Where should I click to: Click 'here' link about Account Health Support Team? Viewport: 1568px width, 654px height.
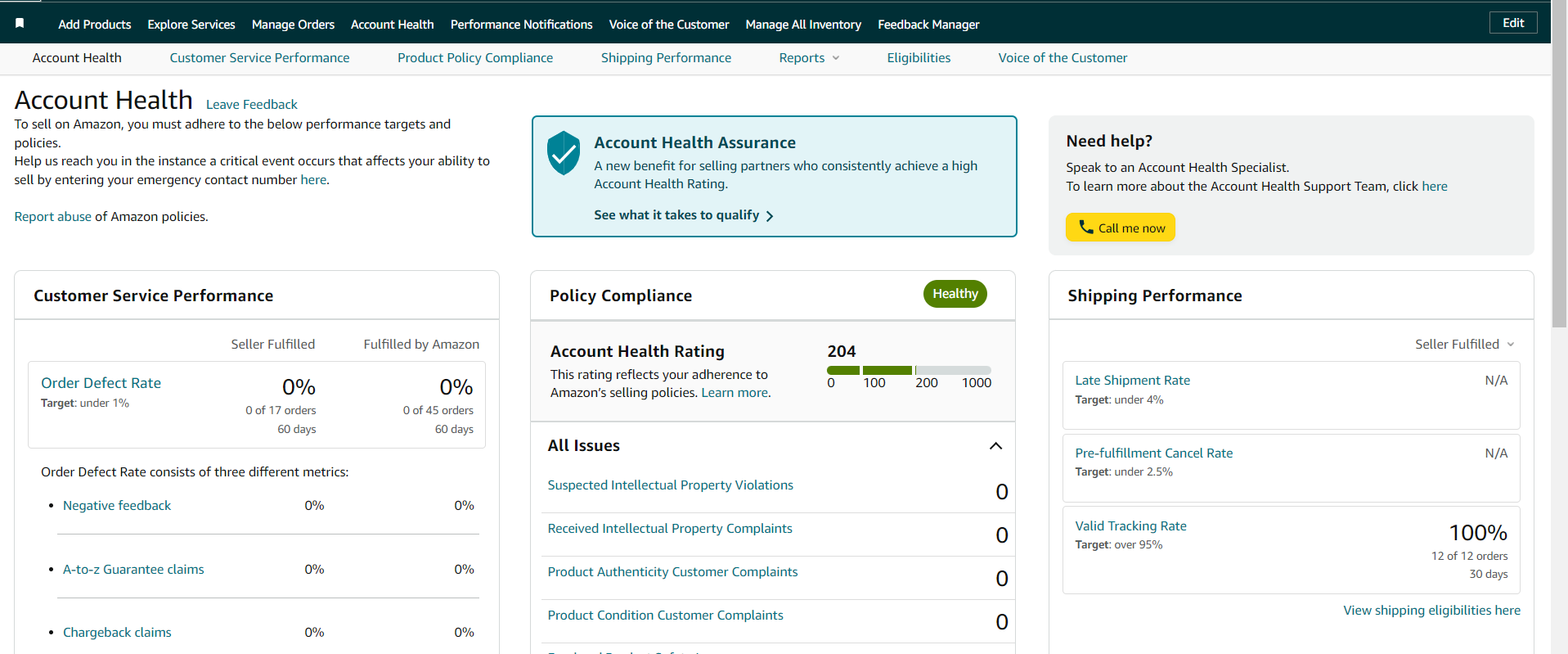[1435, 187]
